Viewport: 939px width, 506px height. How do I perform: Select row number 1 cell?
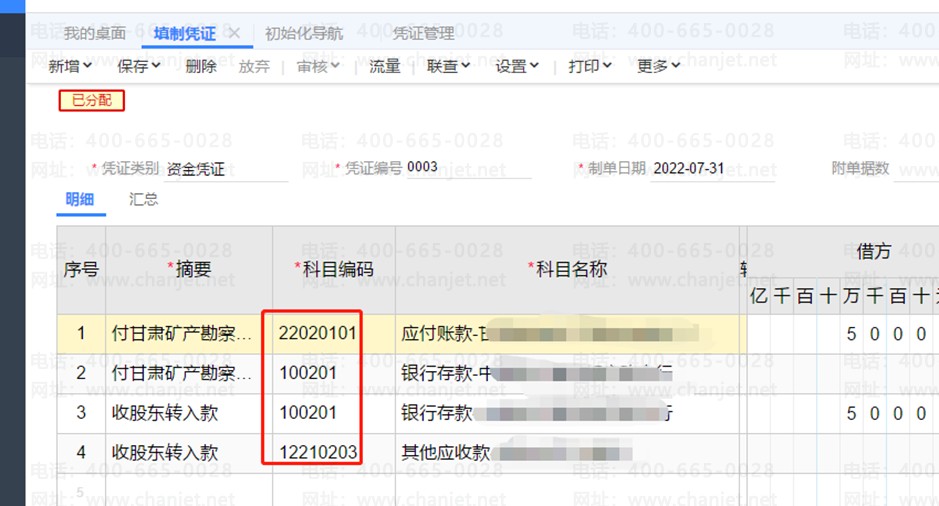pos(81,334)
